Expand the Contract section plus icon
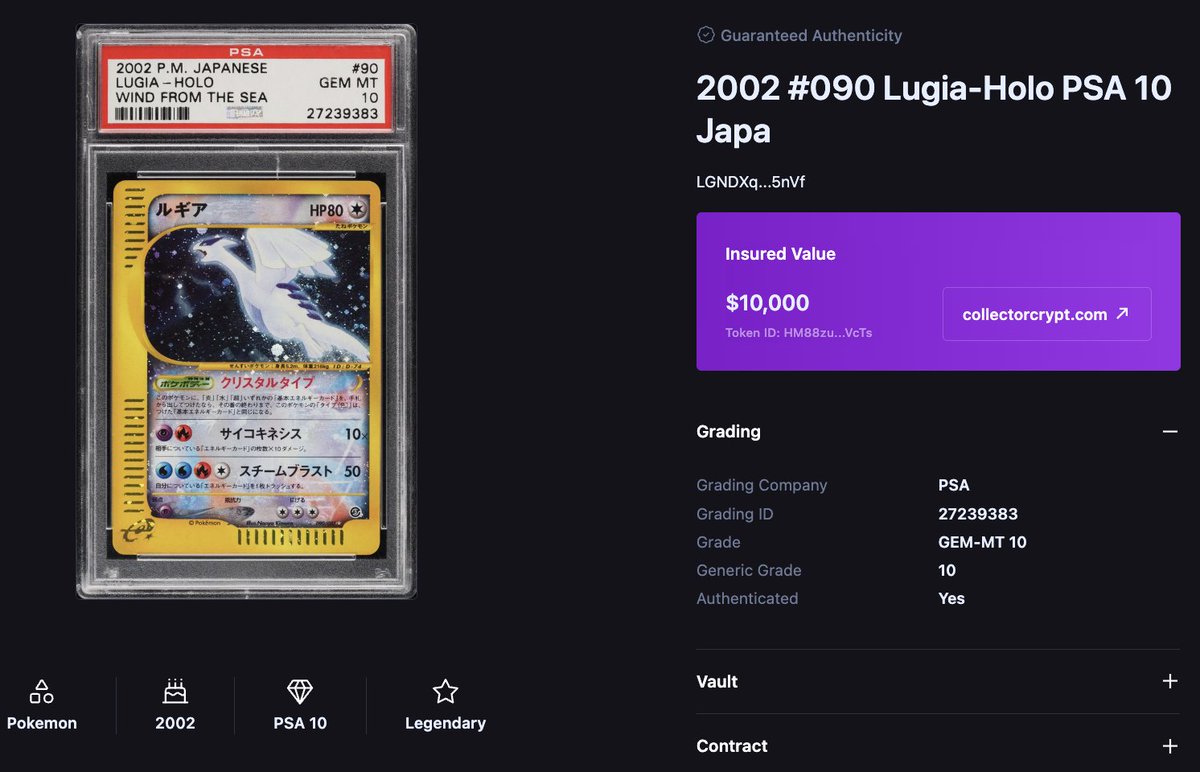Image resolution: width=1200 pixels, height=772 pixels. (1170, 746)
